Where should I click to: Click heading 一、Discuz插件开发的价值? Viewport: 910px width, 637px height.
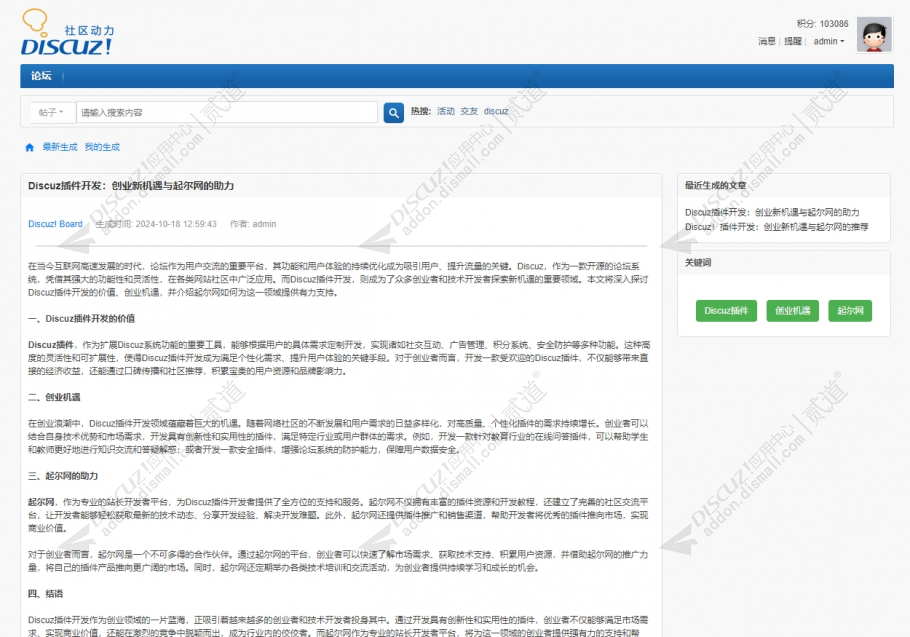(81, 318)
